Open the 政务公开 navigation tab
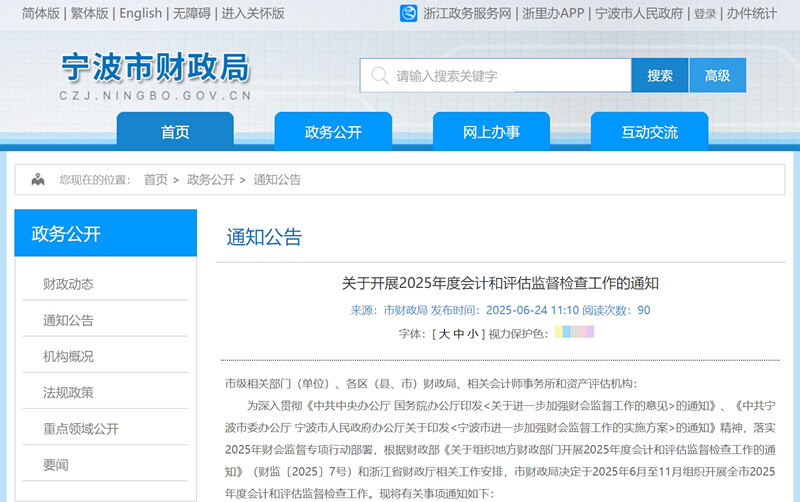Viewport: 800px width, 502px height. tap(333, 132)
